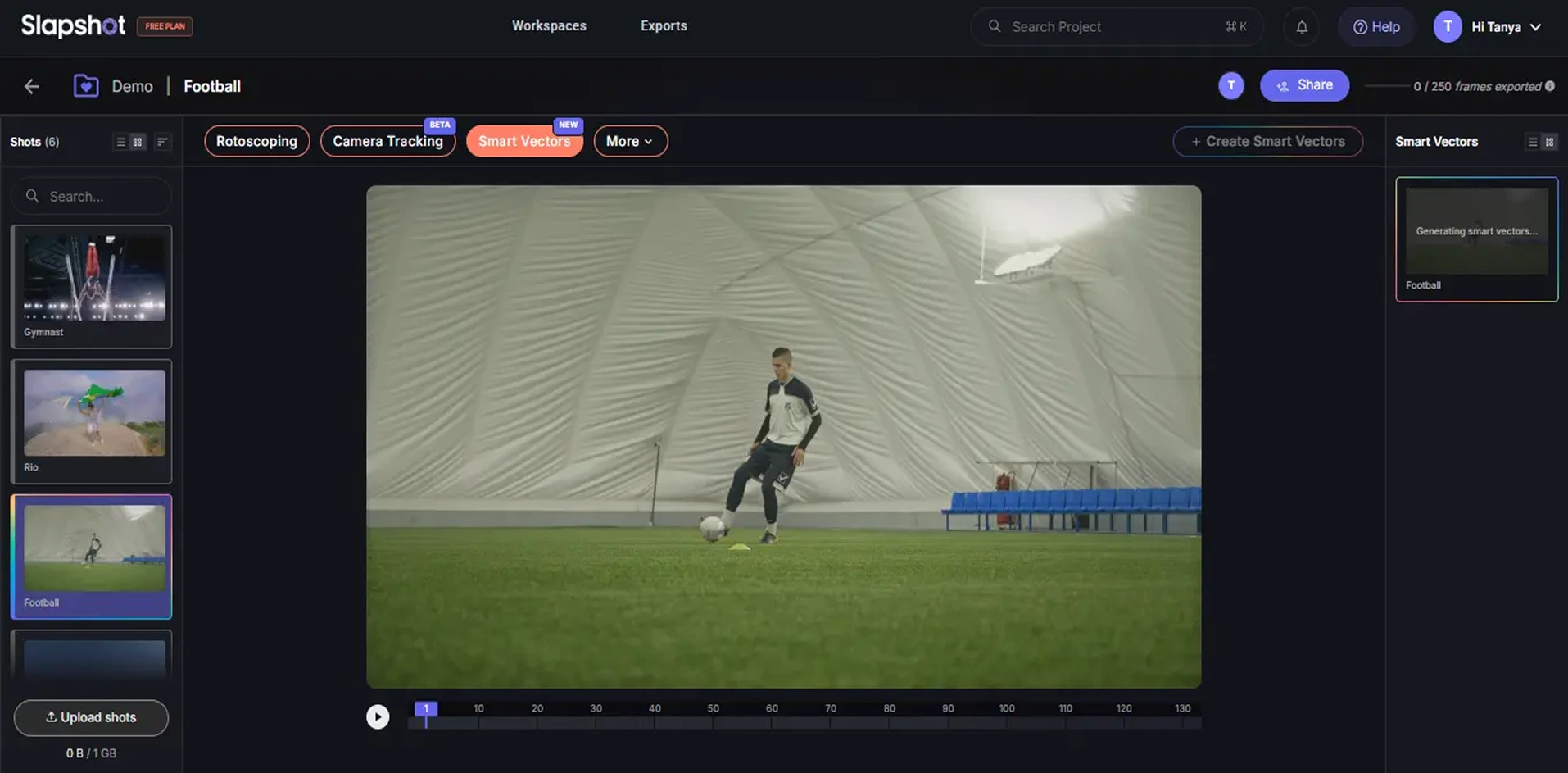The height and width of the screenshot is (773, 1568).
Task: Switch Shots panel to list view
Action: point(121,142)
